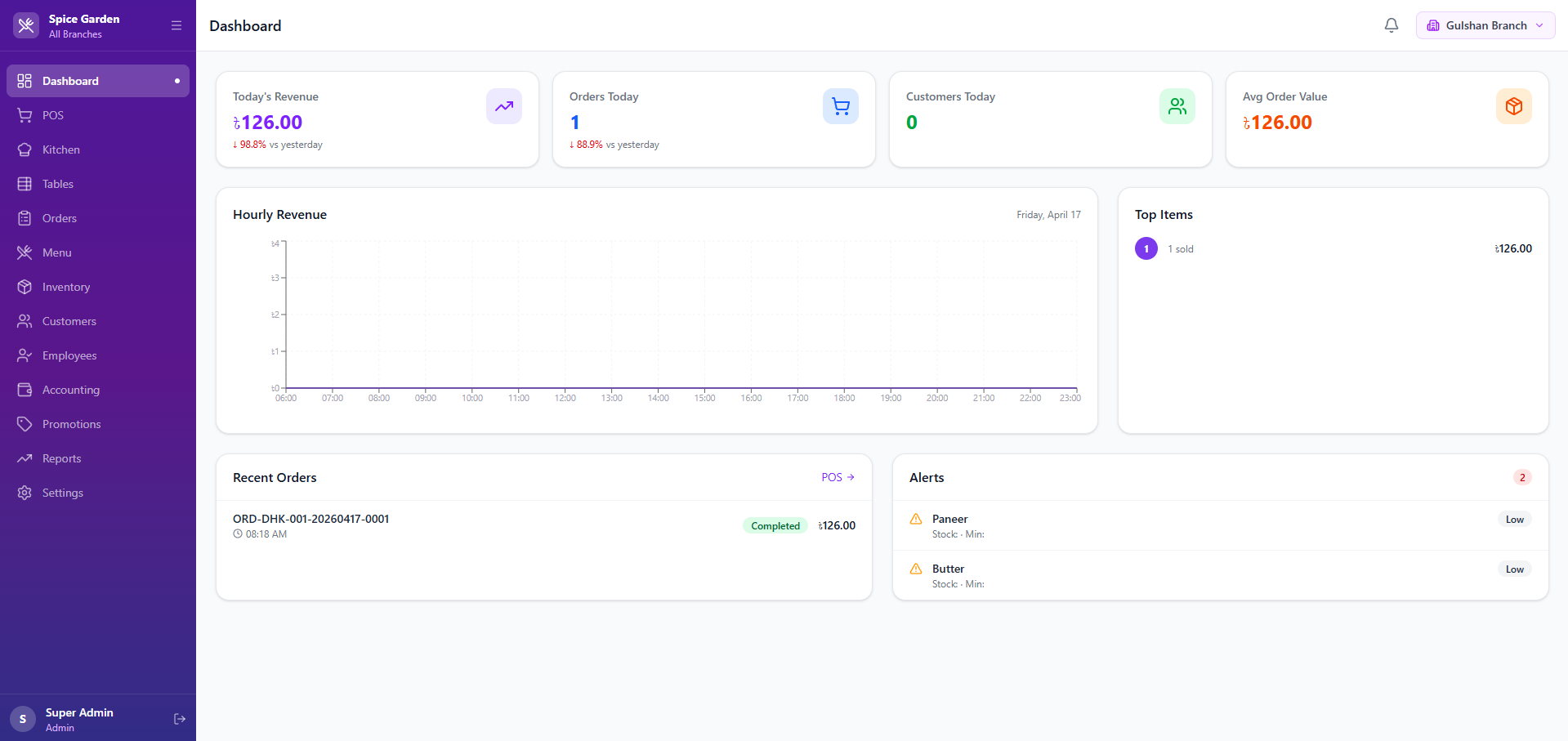1568x741 pixels.
Task: Click the alerts count badge showing 2
Action: 1522,477
